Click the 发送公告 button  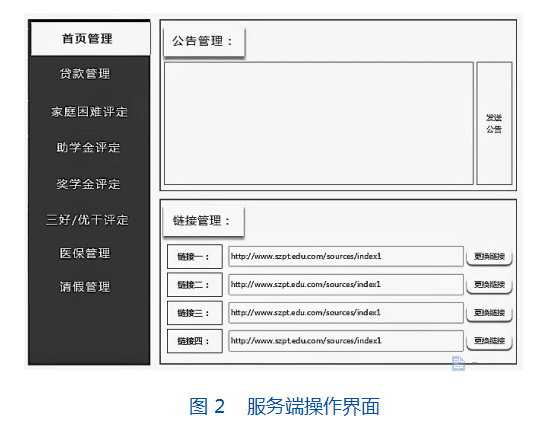[494, 123]
